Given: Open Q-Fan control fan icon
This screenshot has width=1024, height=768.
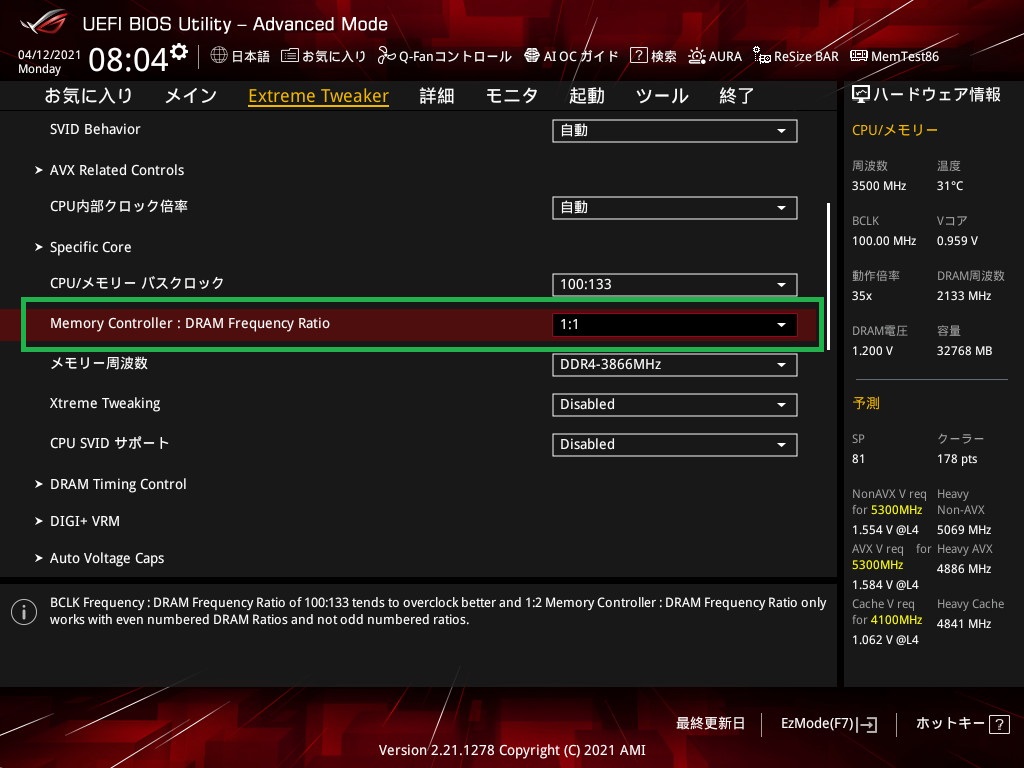Looking at the screenshot, I should (x=387, y=56).
